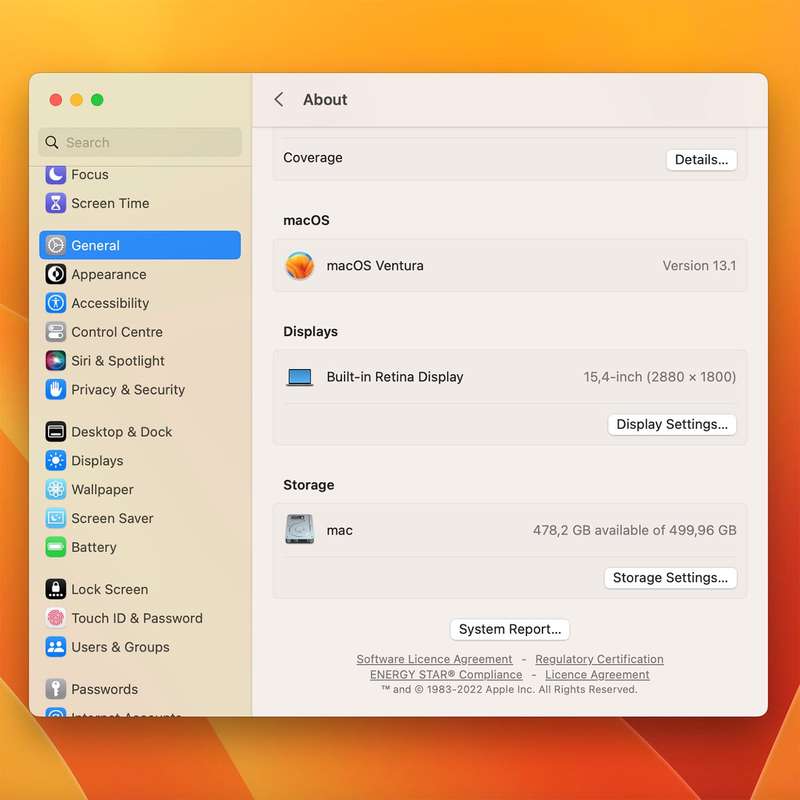Click the mac hard drive icon
Screen dimensions: 800x800
299,529
